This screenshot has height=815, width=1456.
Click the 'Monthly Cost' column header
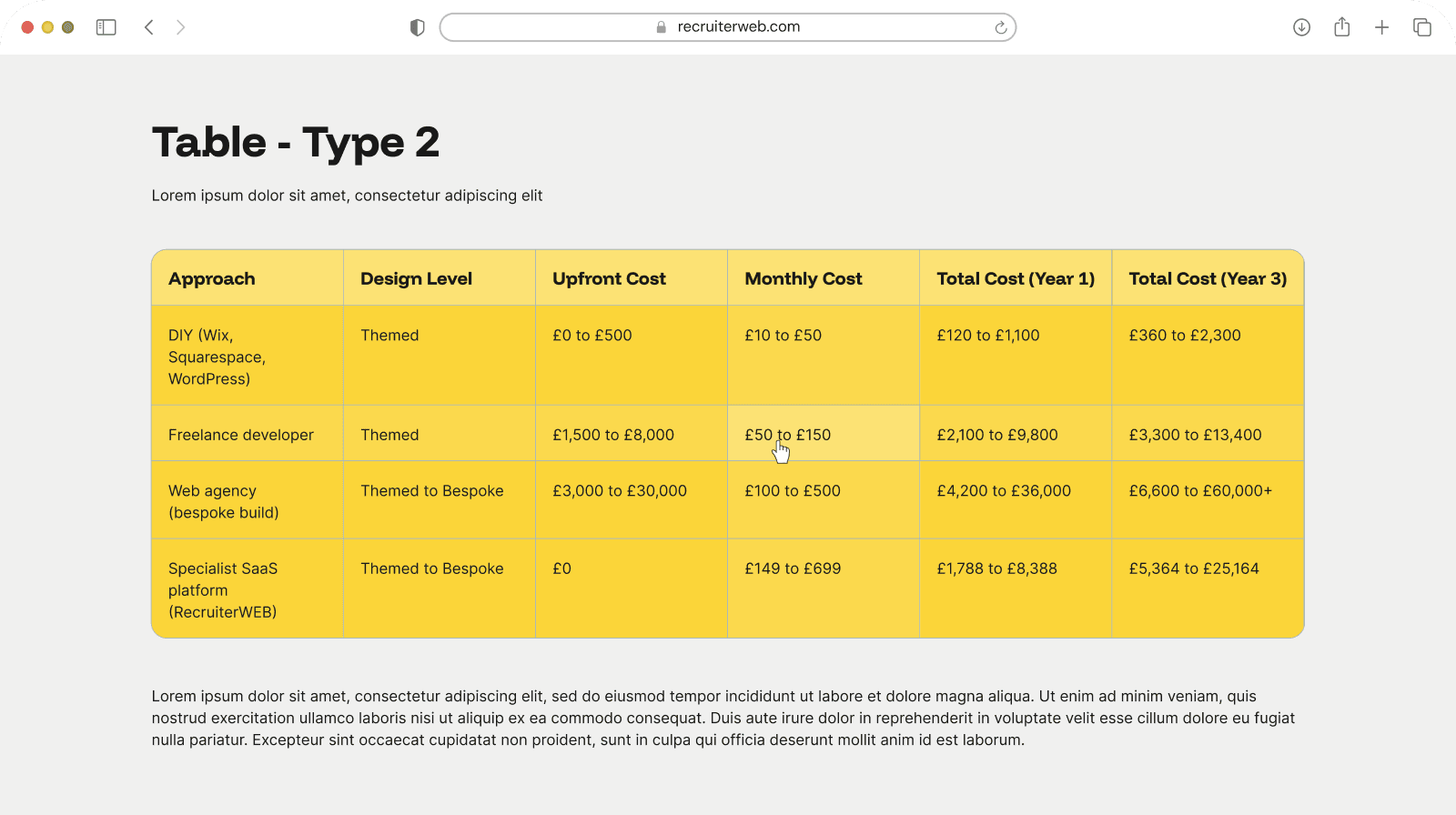(824, 278)
